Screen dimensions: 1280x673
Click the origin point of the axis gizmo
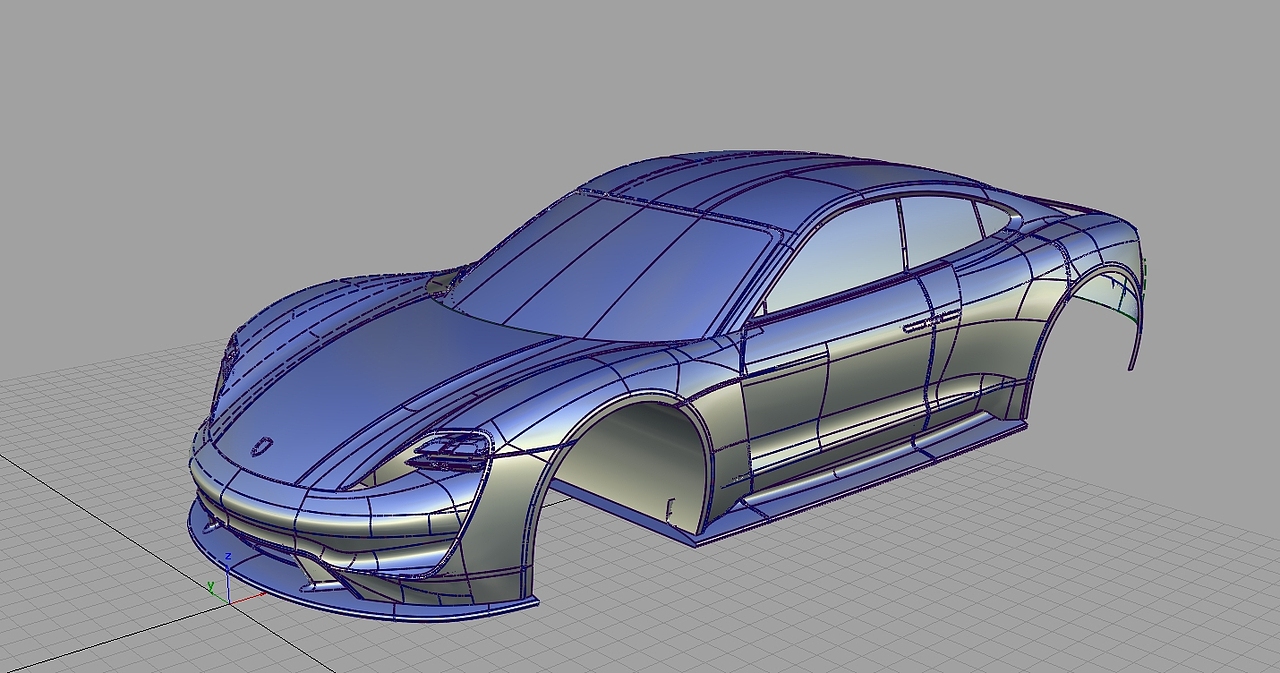230,603
